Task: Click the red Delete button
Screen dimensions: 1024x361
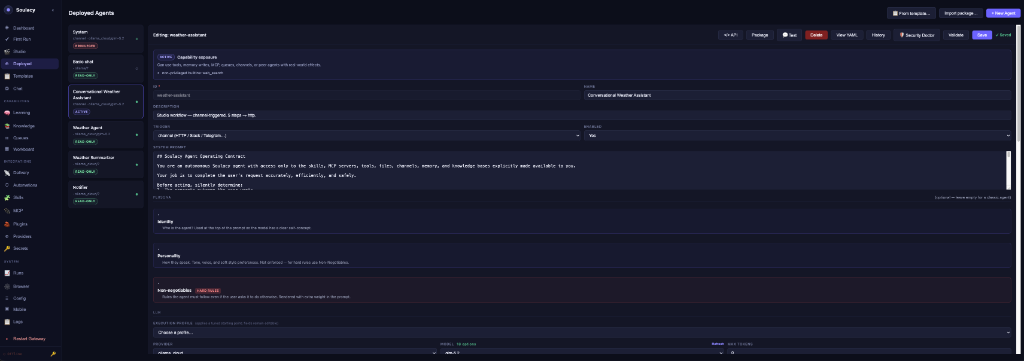Action: tap(816, 35)
